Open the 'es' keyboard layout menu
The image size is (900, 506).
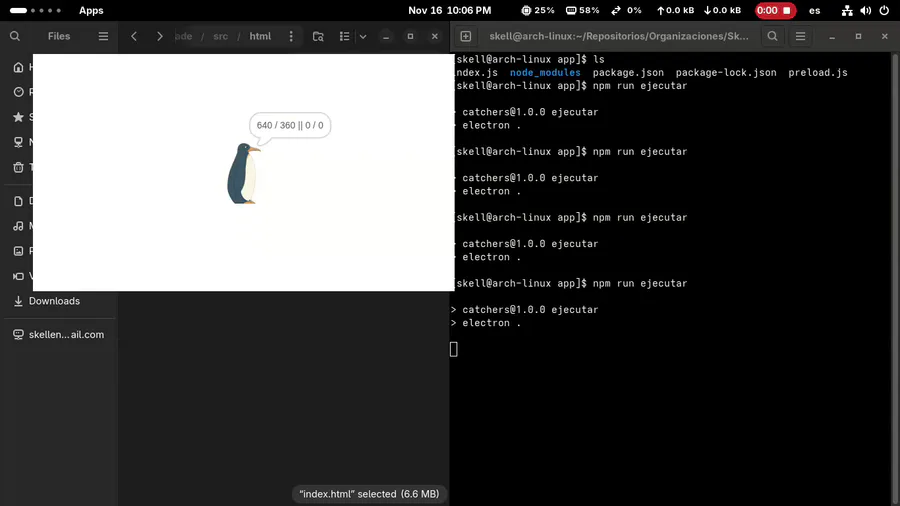click(814, 10)
